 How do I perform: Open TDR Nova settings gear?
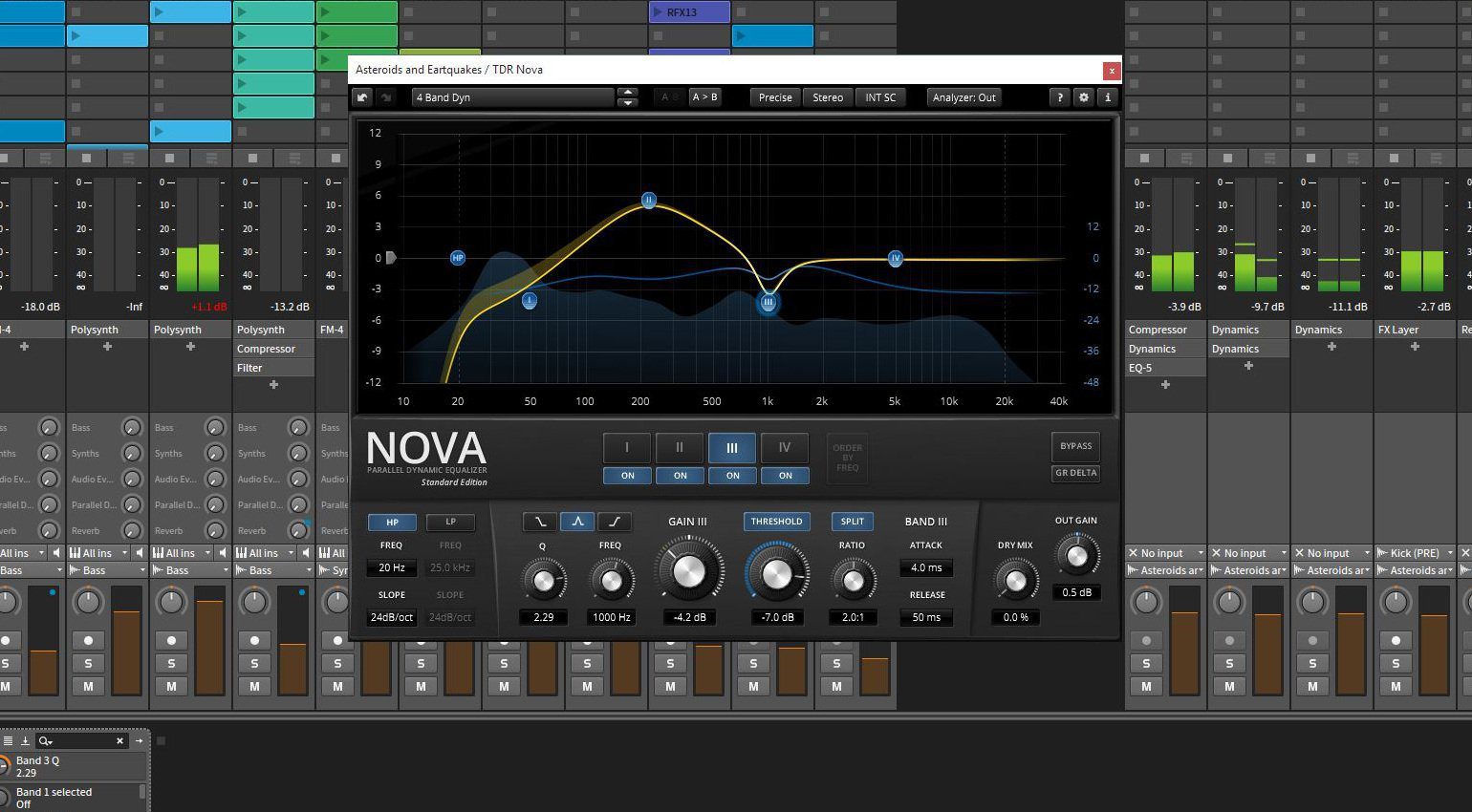tap(1083, 97)
